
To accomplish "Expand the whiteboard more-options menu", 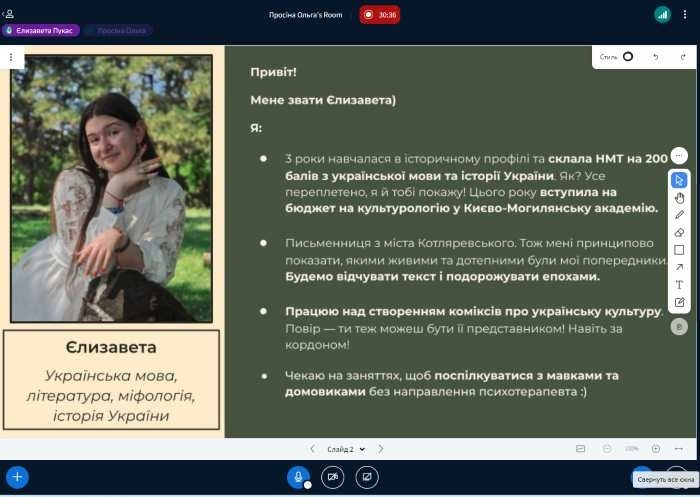I will 679,156.
